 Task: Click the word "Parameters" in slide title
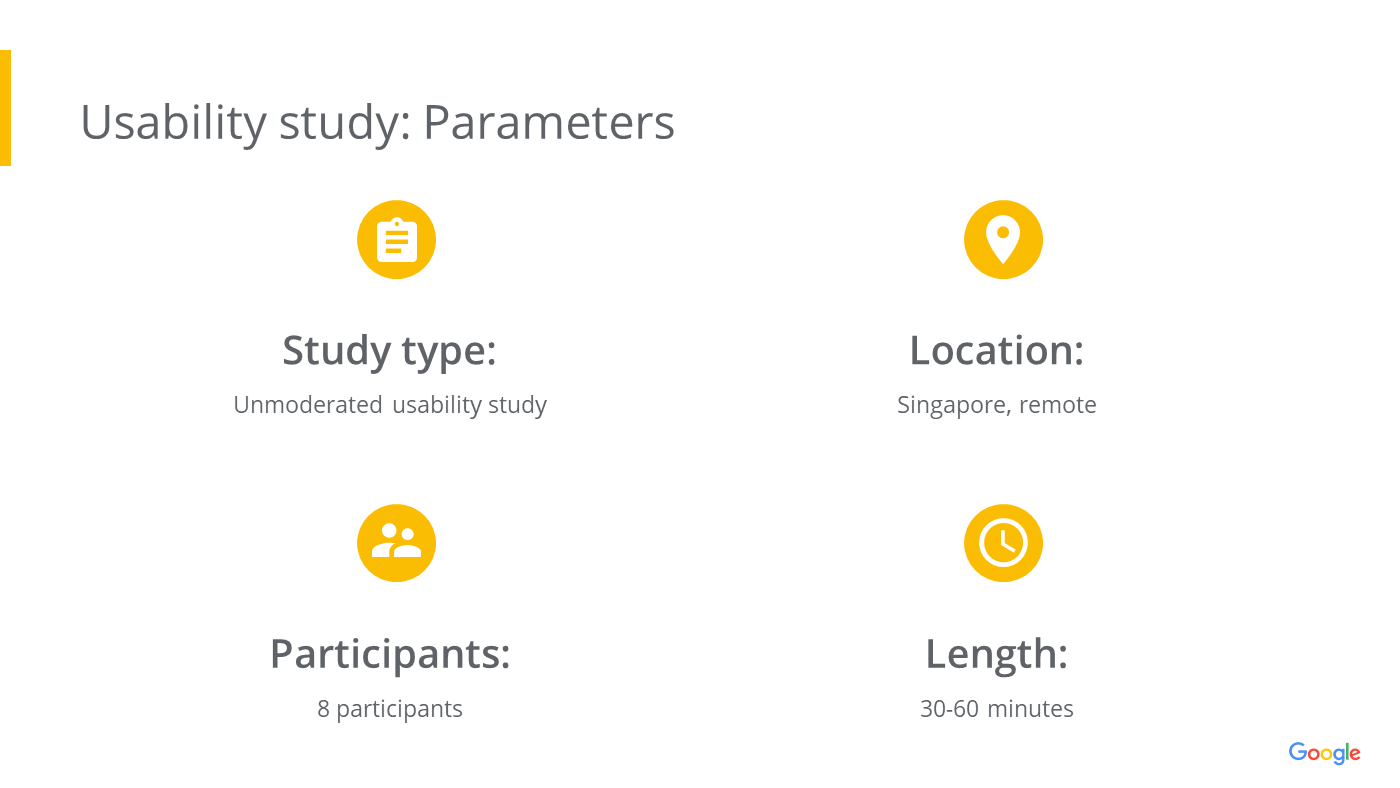(548, 123)
